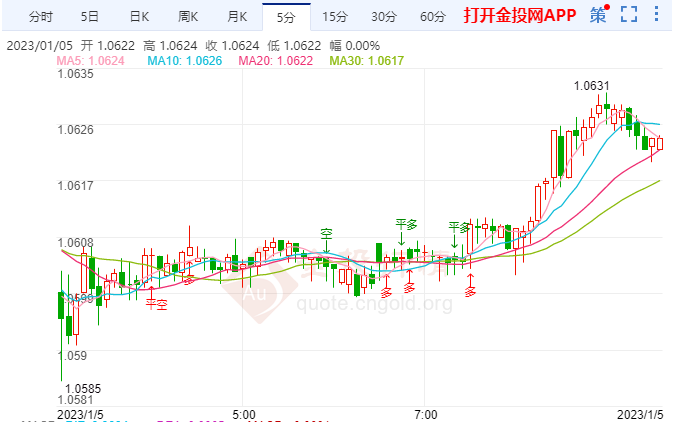Click the 1.0608 y-axis label
This screenshot has height=422, width=674.
(75, 242)
